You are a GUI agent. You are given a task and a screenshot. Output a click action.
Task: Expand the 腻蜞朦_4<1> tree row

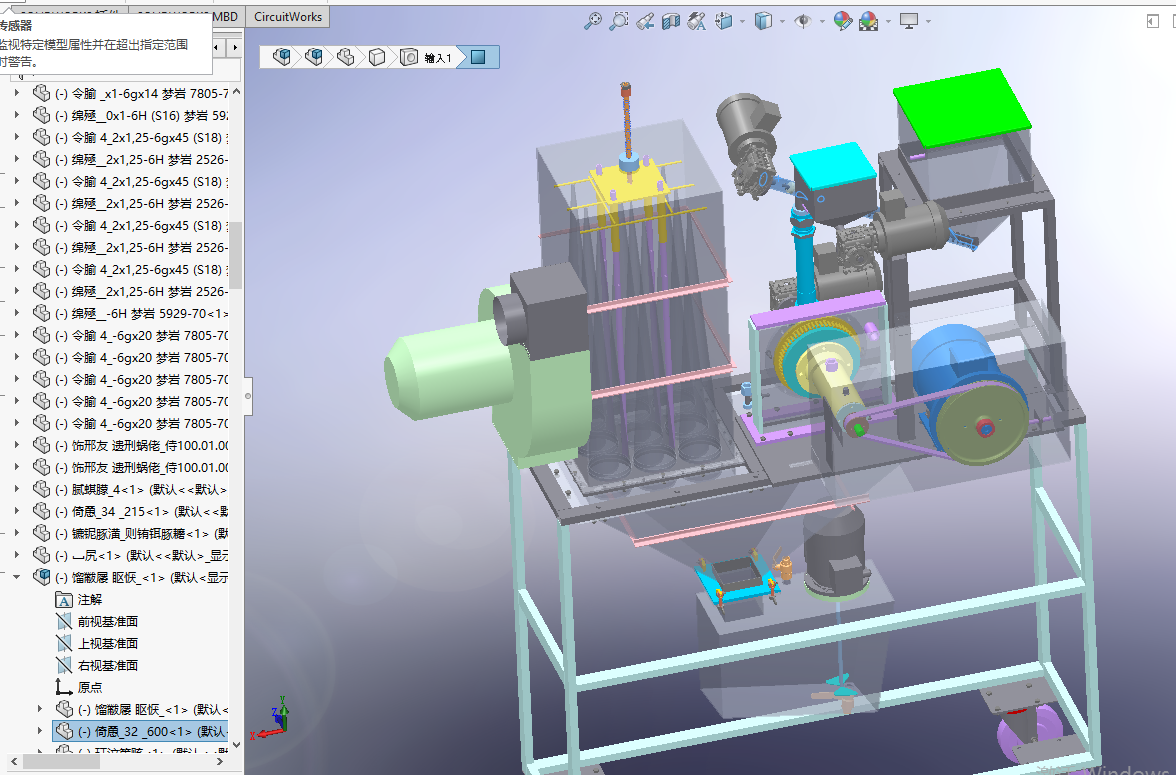pyautogui.click(x=17, y=489)
